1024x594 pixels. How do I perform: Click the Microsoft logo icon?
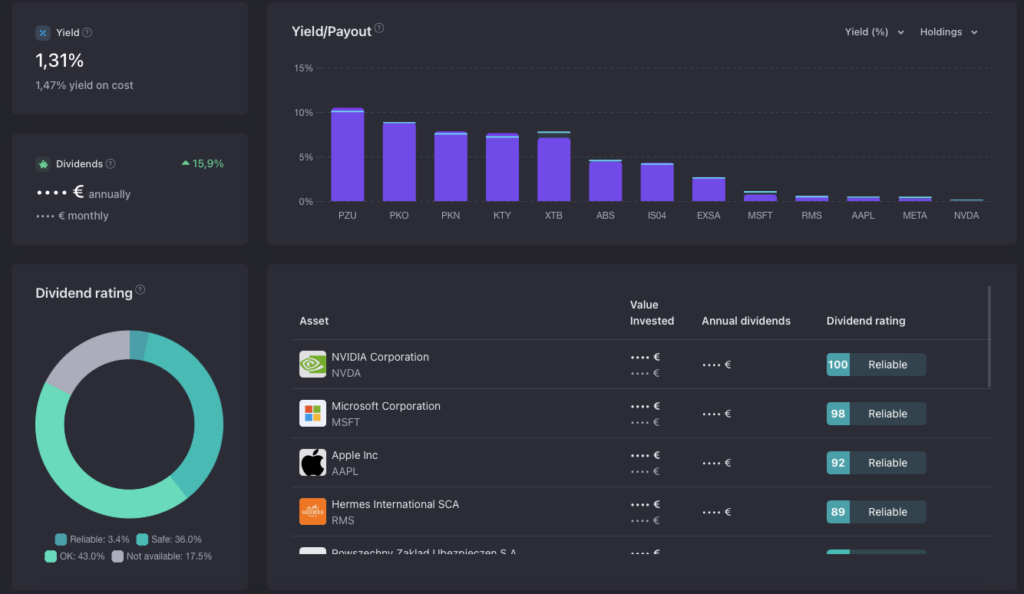pos(313,413)
